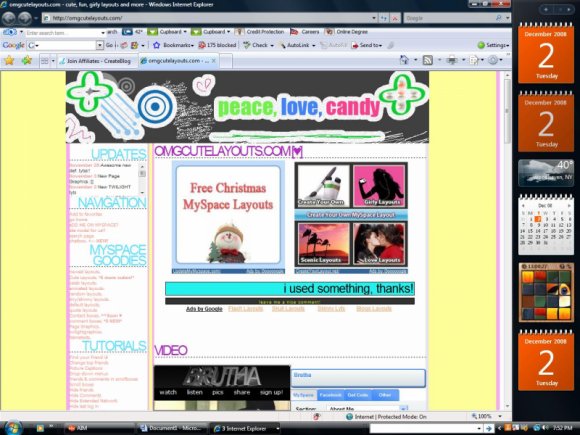580x435 pixels.
Task: Click the Add to Favorites star-plus icon
Action: [x=26, y=60]
